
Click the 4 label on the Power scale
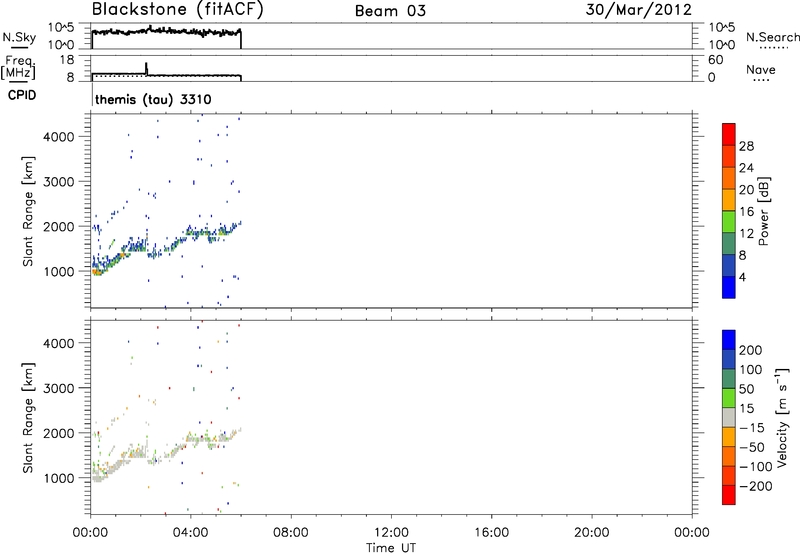(742, 277)
